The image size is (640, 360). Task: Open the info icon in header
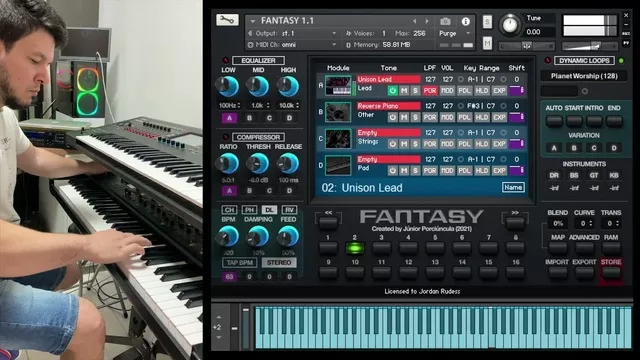pos(465,22)
